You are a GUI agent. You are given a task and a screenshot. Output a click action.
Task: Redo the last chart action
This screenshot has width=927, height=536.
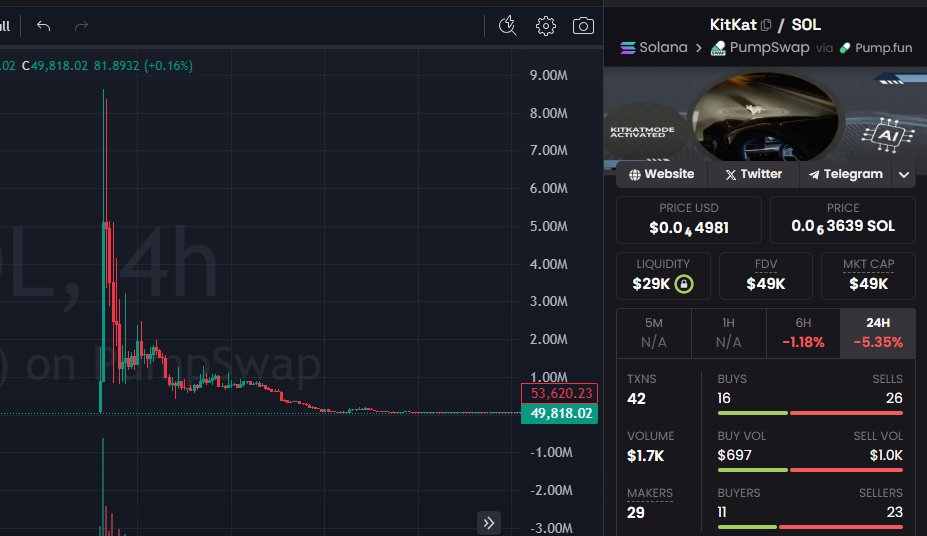[81, 26]
